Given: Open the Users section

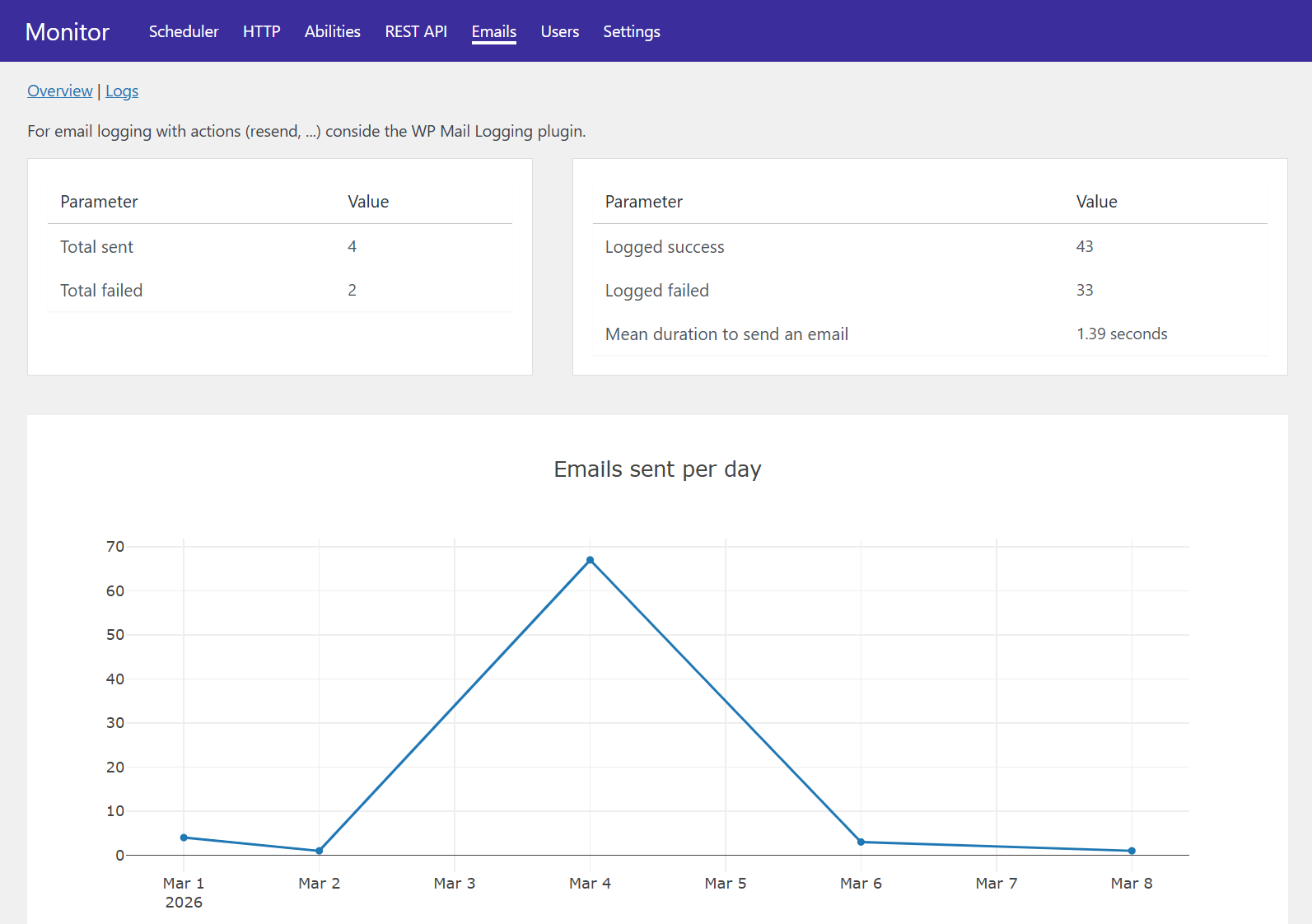Looking at the screenshot, I should [560, 31].
